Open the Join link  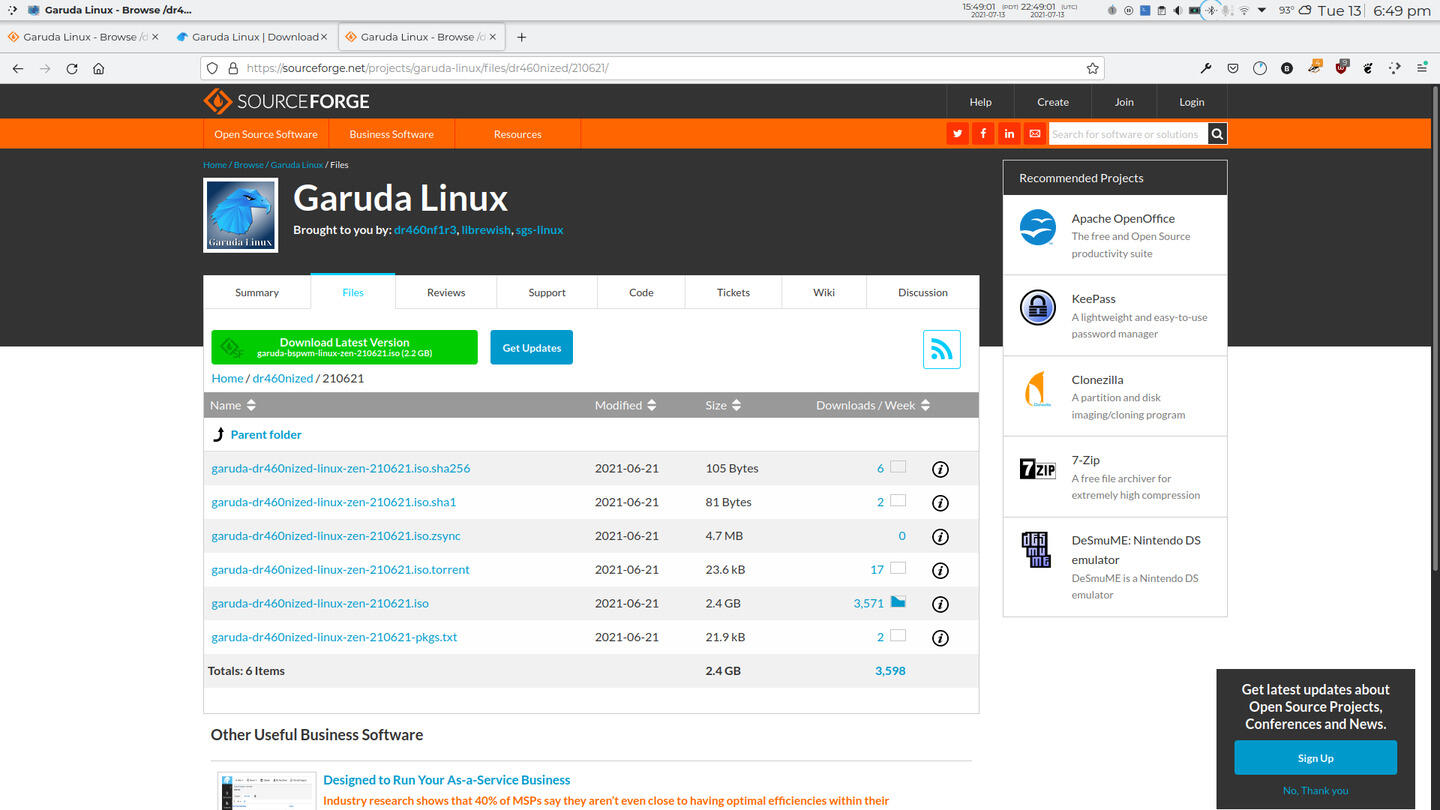[x=1124, y=102]
